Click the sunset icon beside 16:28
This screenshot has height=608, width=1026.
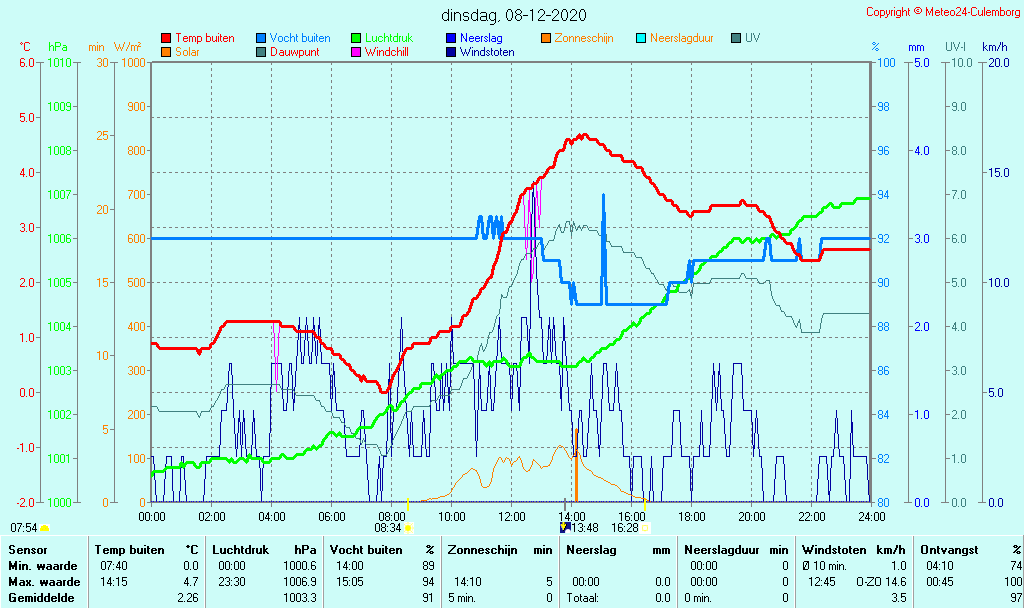click(x=645, y=528)
